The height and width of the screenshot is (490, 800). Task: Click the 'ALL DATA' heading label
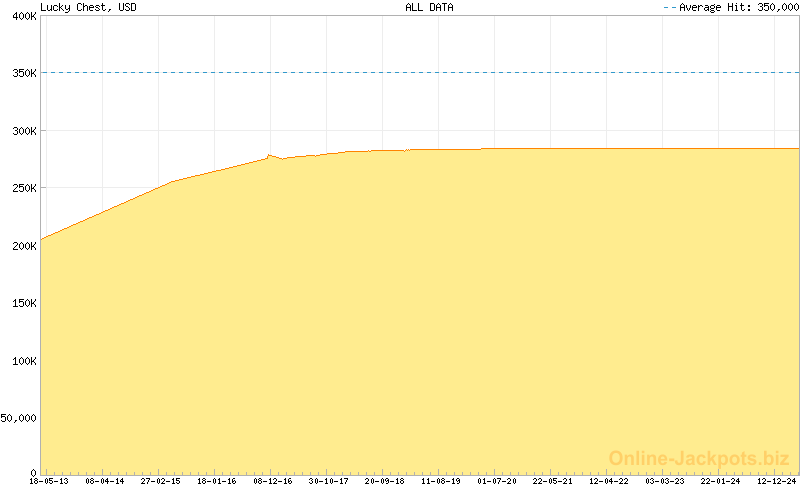429,7
